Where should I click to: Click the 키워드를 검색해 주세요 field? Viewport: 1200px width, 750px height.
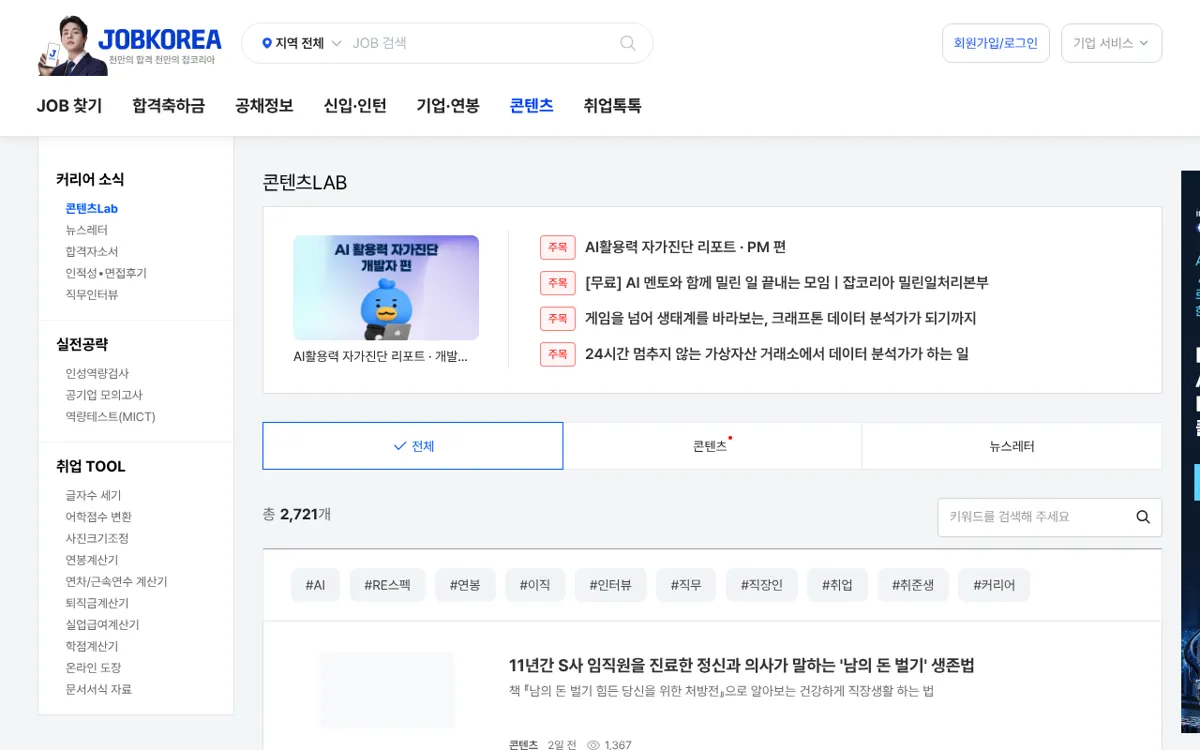point(1035,517)
